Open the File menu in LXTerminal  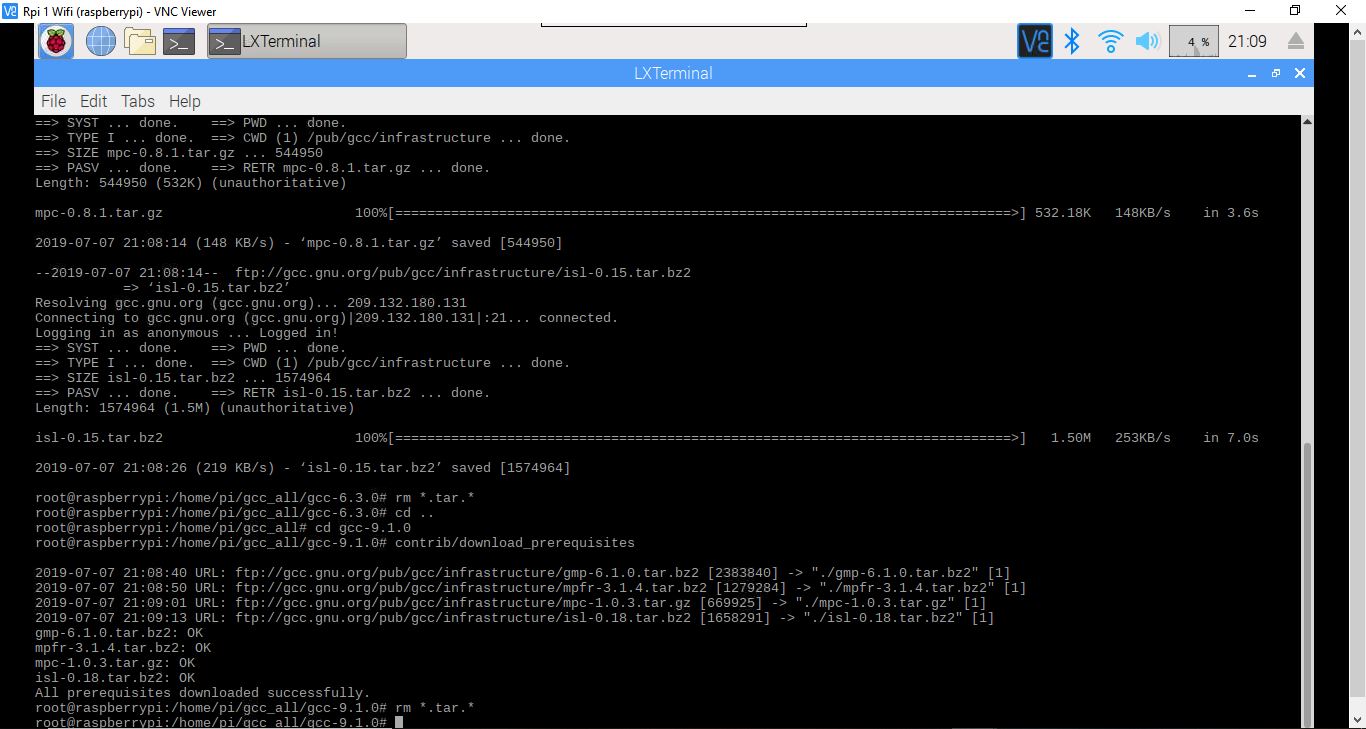pyautogui.click(x=53, y=101)
